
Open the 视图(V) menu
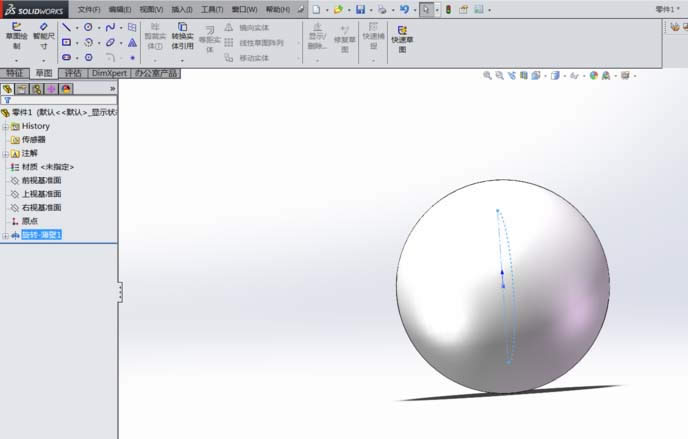(151, 9)
